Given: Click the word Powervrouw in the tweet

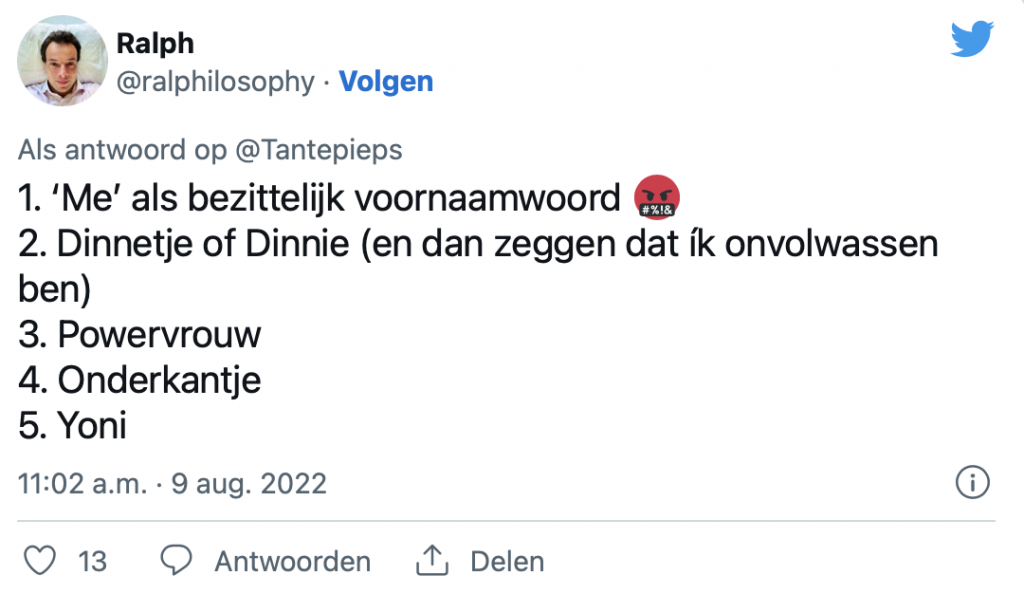Looking at the screenshot, I should (x=159, y=335).
